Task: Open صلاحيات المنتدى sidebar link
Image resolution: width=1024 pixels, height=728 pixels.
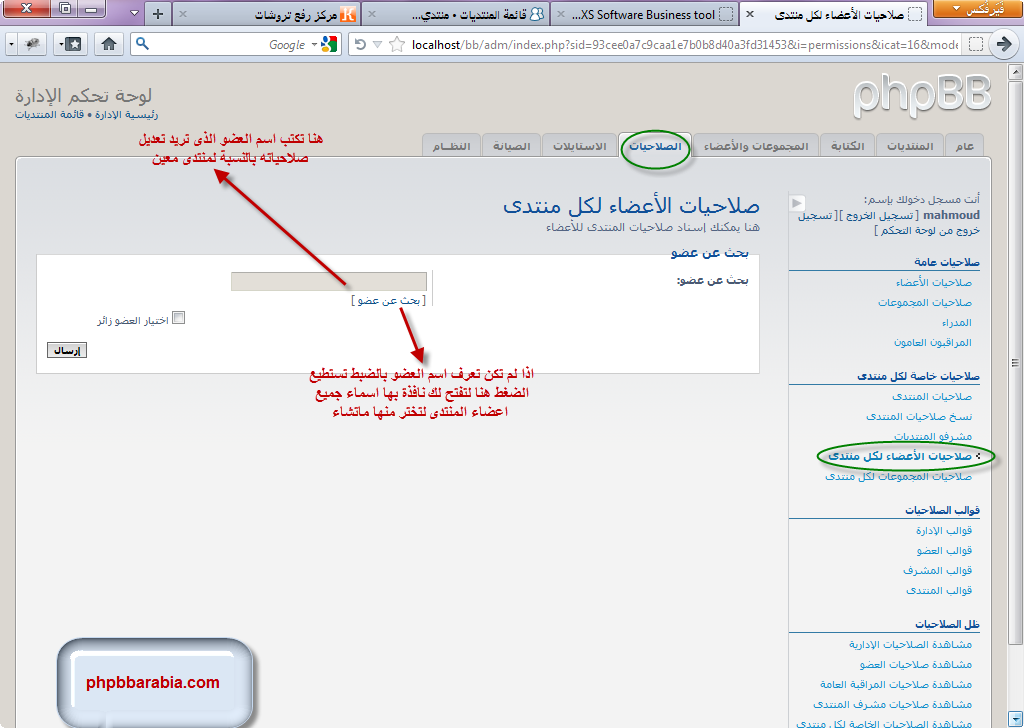Action: point(932,396)
